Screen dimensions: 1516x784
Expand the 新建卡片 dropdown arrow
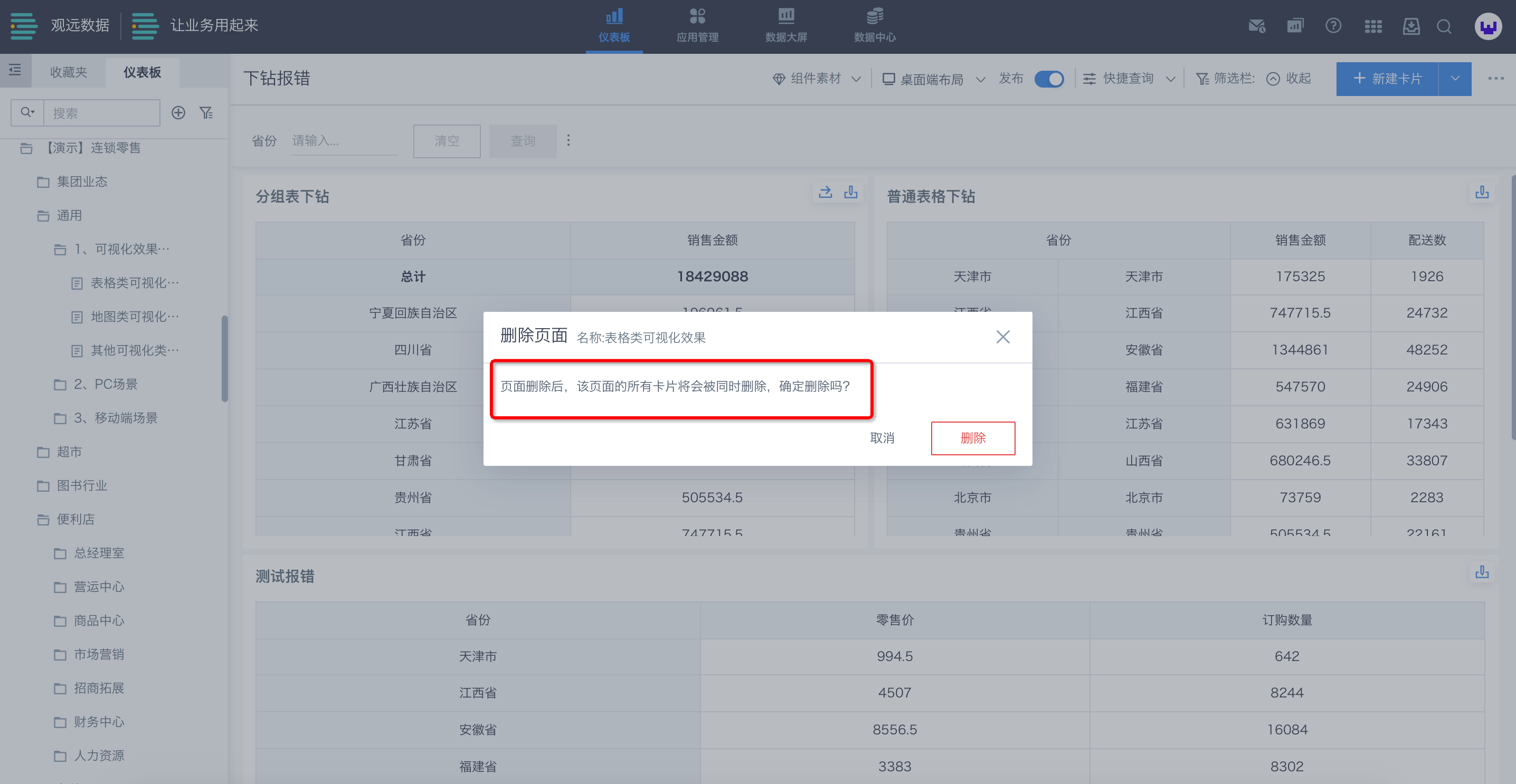click(x=1455, y=79)
